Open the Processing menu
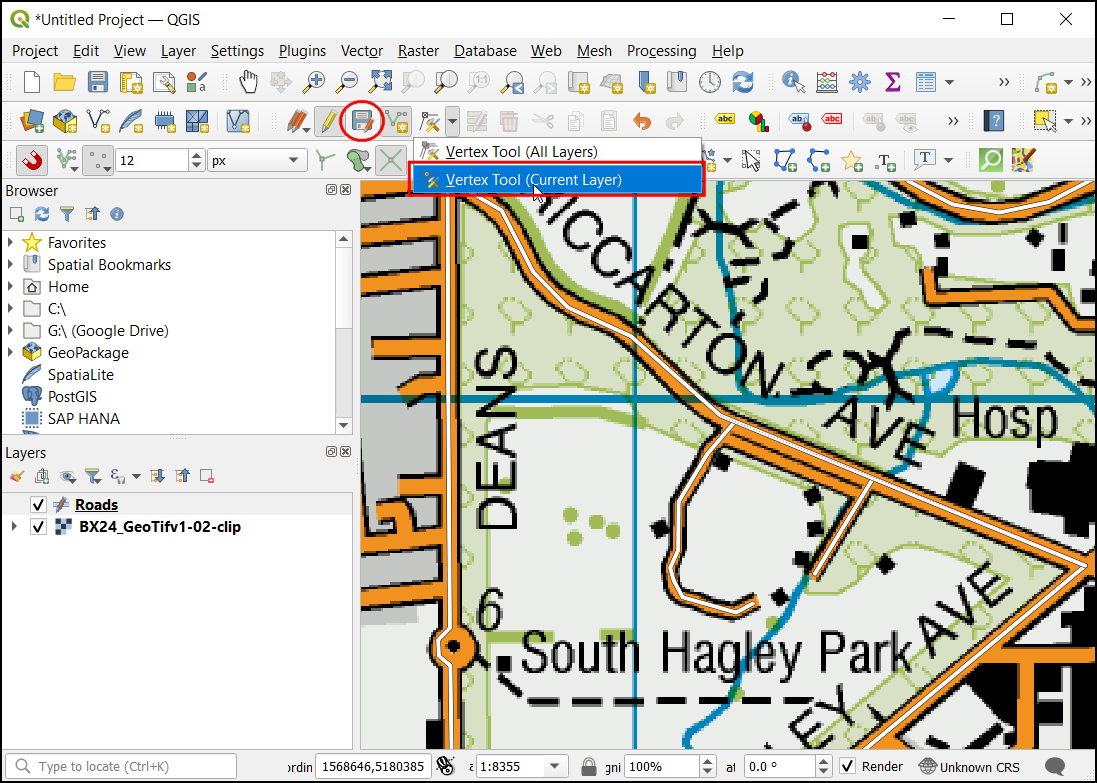The width and height of the screenshot is (1097, 783). click(661, 51)
